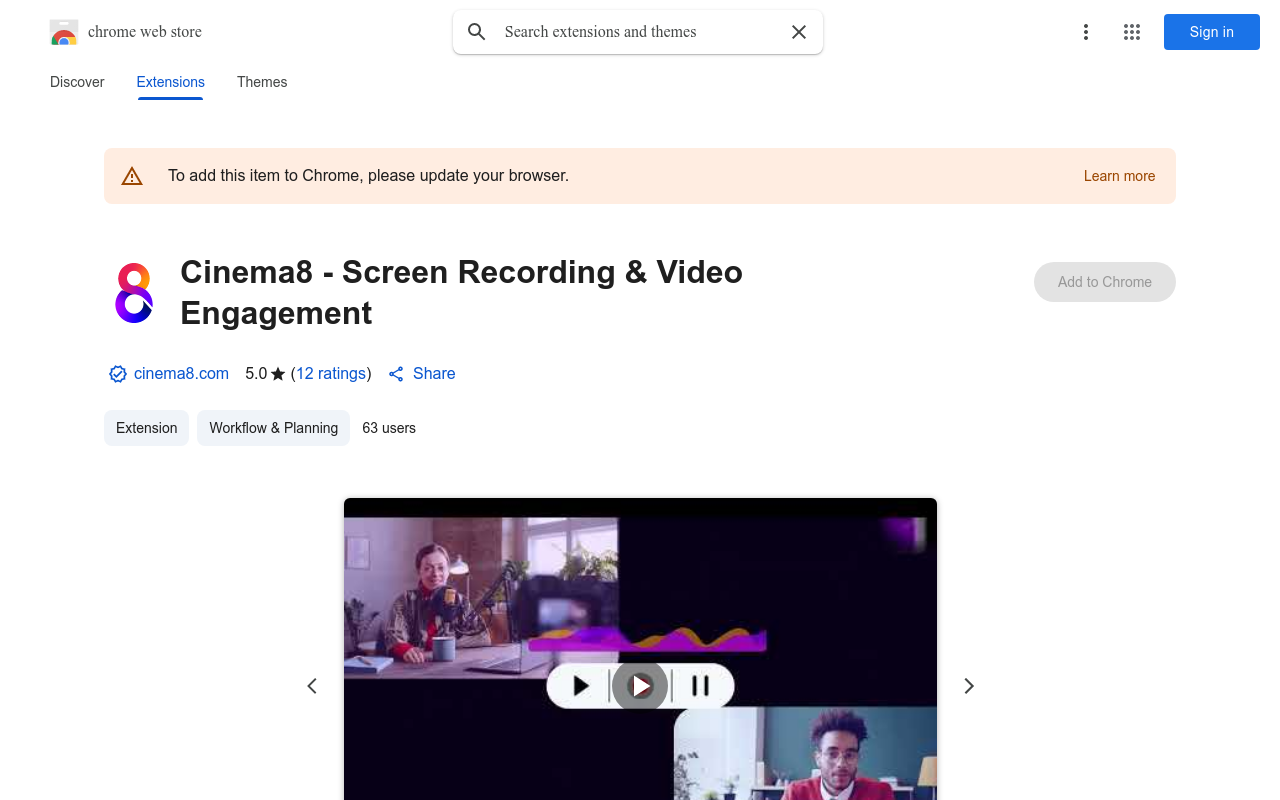Screen dimensions: 1280x800
Task: Click the search magnifier icon
Action: pos(477,32)
